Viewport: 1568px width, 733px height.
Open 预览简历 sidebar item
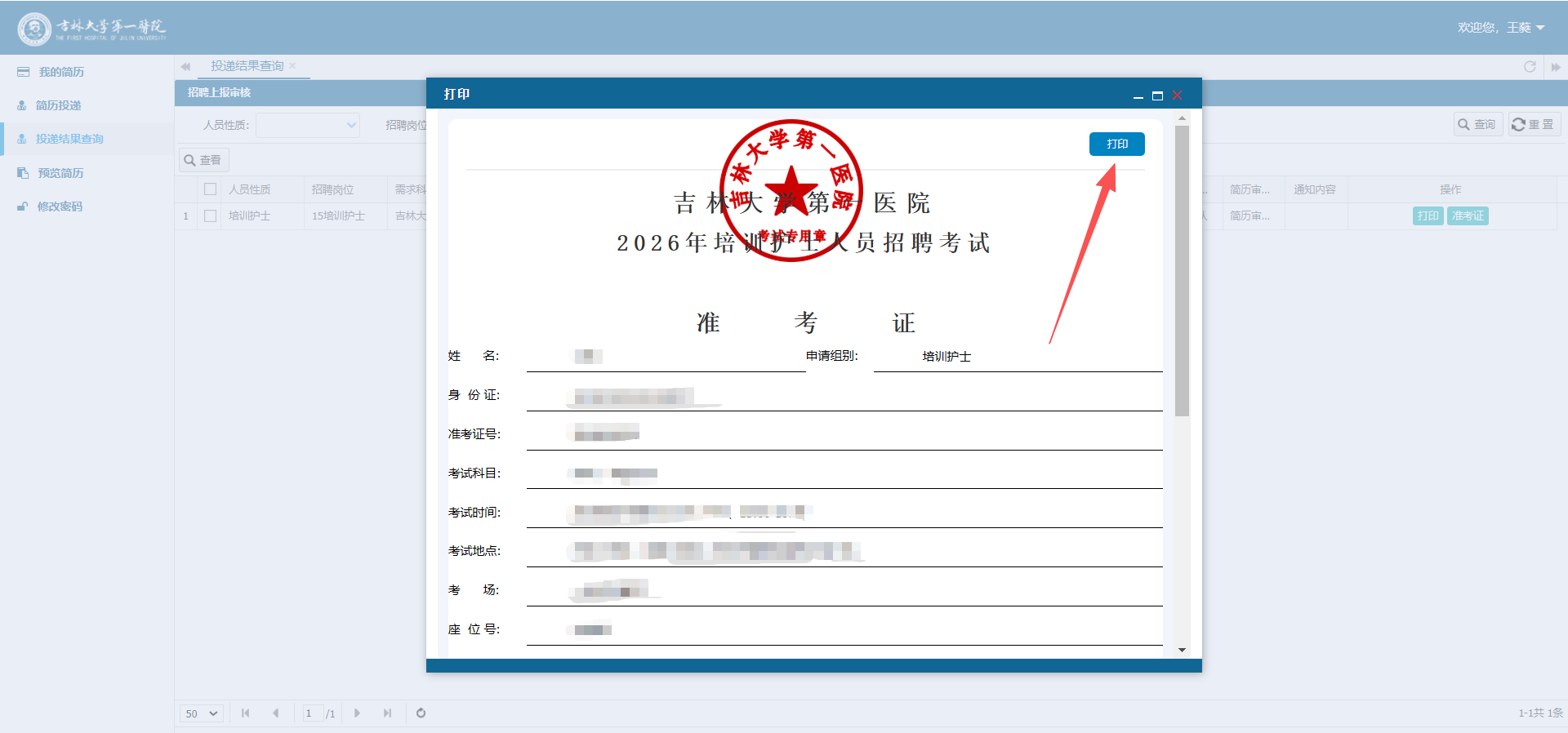pos(60,173)
